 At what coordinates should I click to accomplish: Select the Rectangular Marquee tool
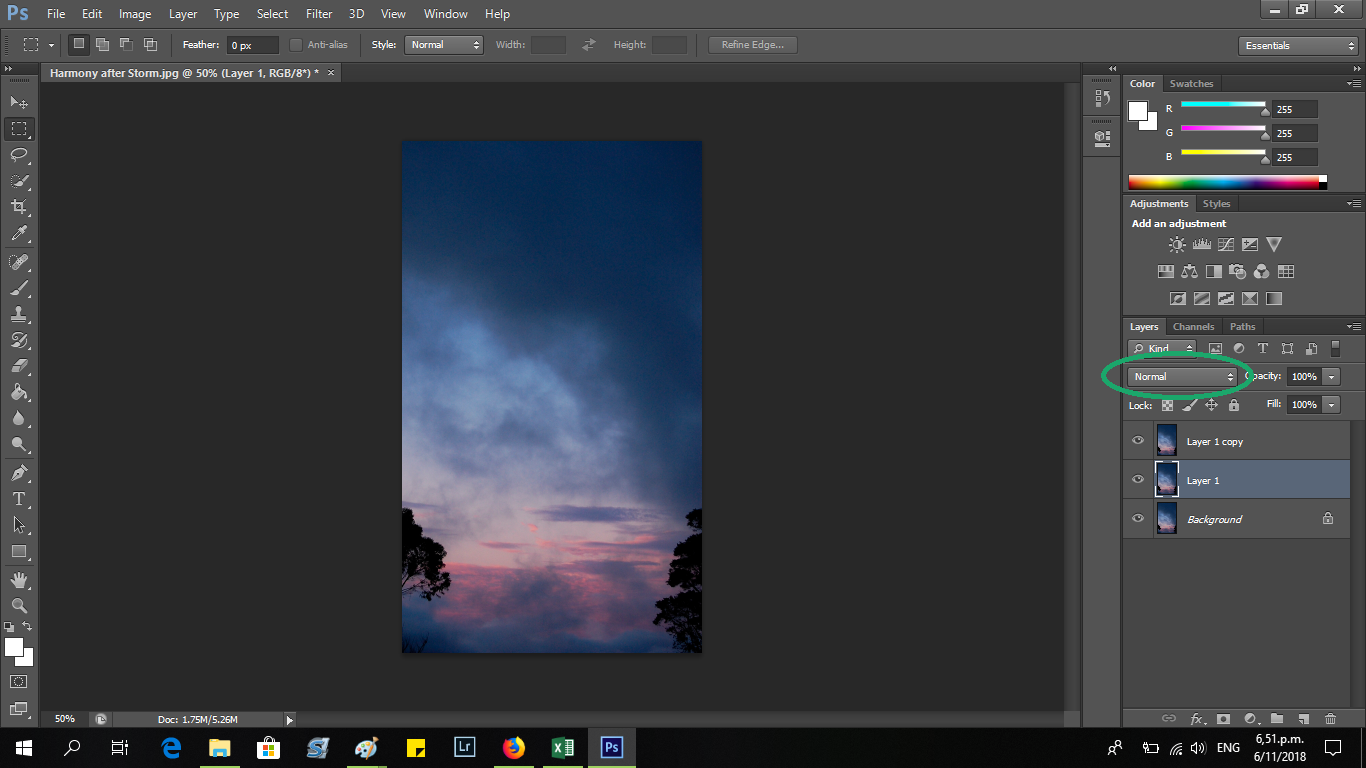(19, 129)
